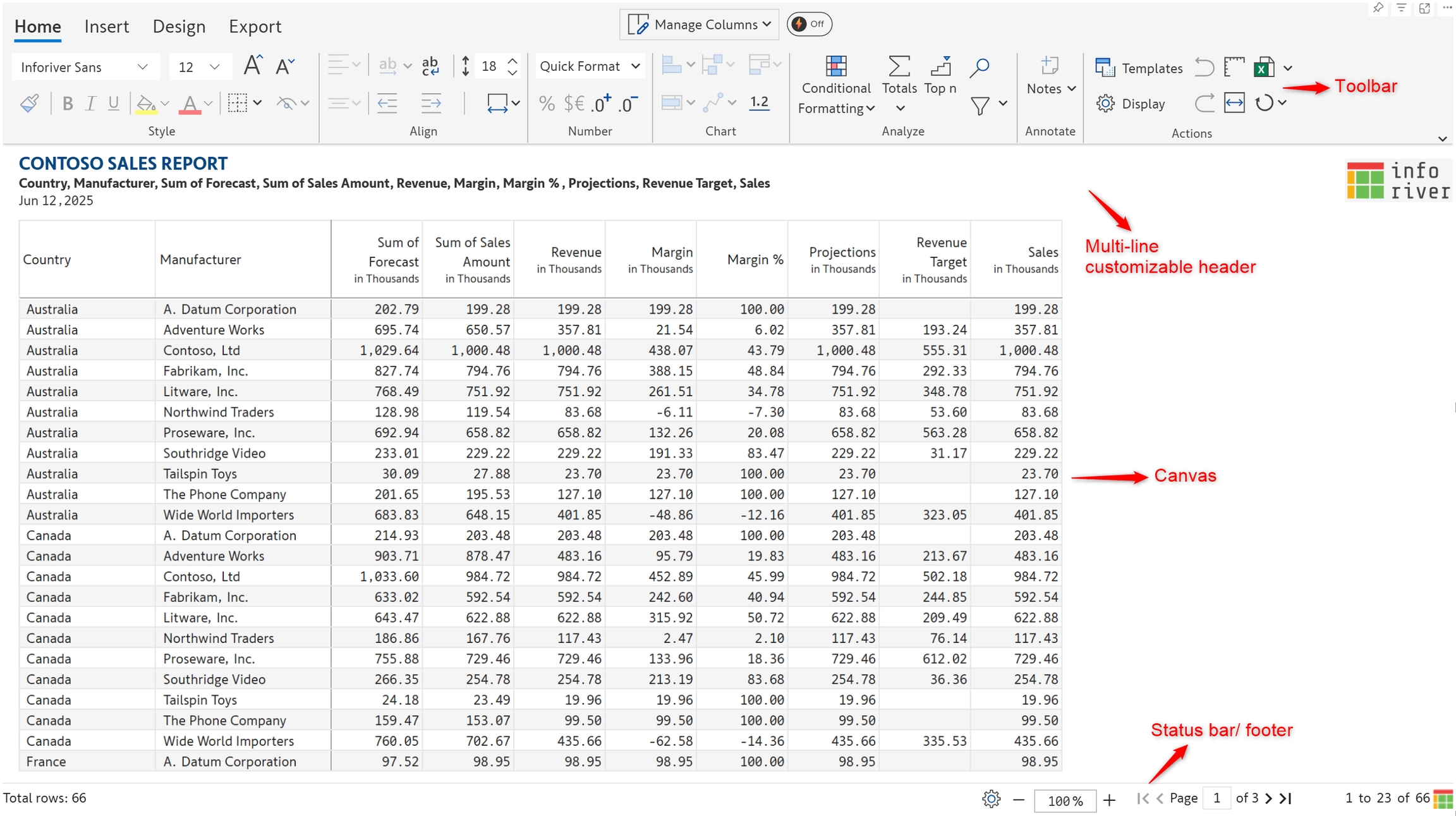
Task: Click the undo arrow icon
Action: [x=1204, y=67]
